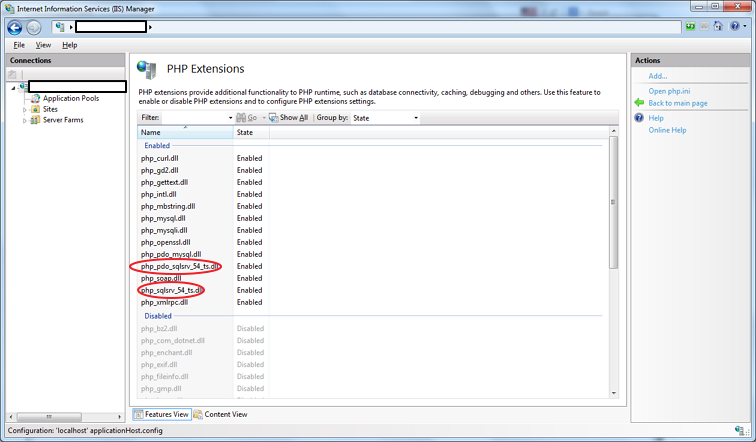The width and height of the screenshot is (756, 442).
Task: Click the Help icon in Actions pane
Action: [639, 118]
